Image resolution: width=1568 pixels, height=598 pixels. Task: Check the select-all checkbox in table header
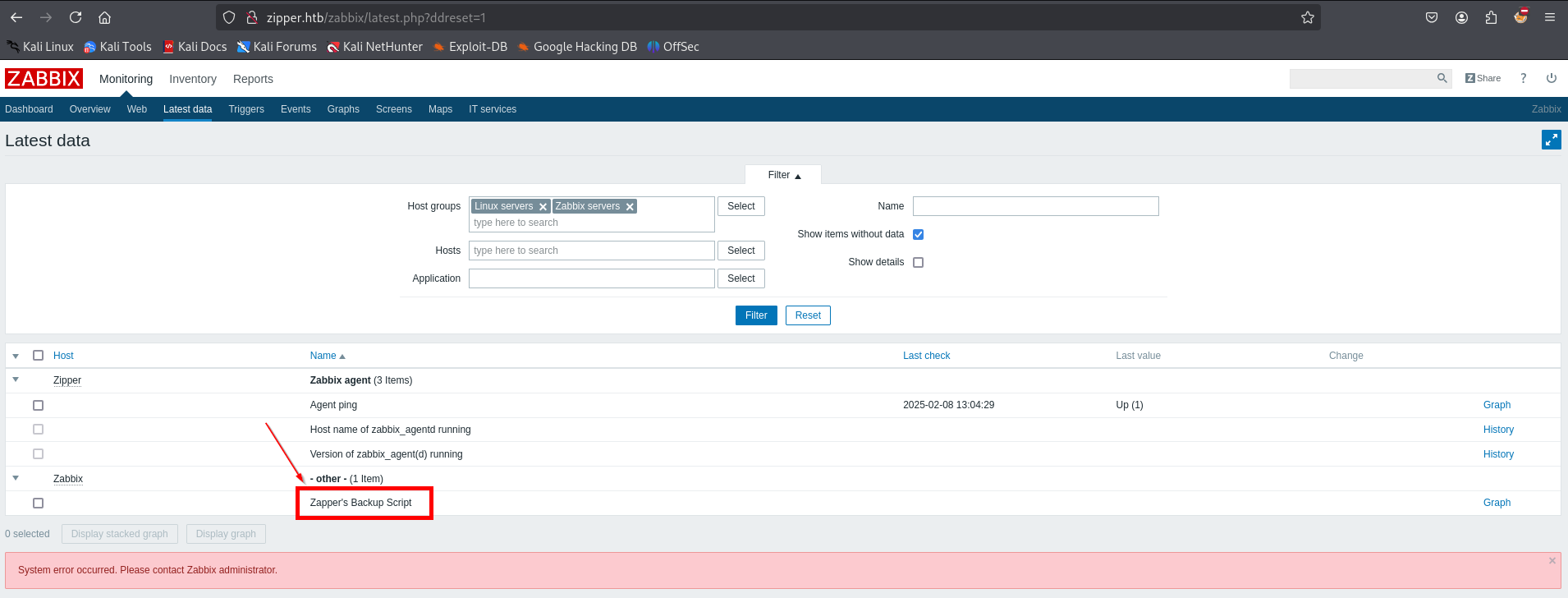coord(38,356)
